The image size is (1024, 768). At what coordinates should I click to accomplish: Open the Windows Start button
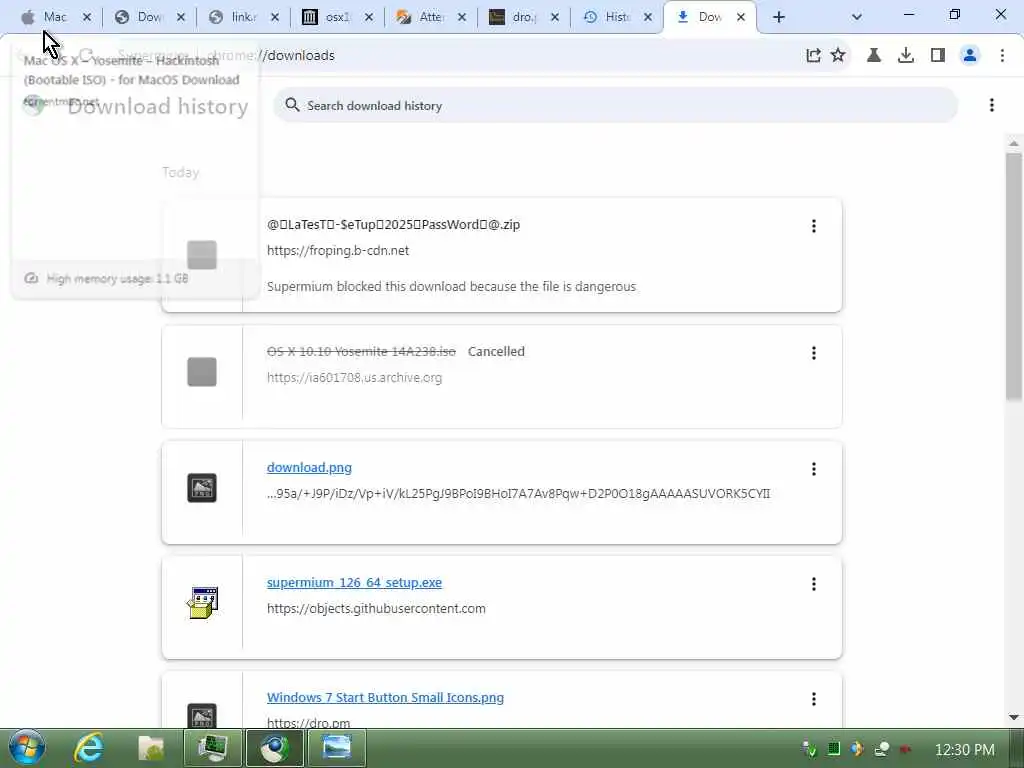[27, 748]
